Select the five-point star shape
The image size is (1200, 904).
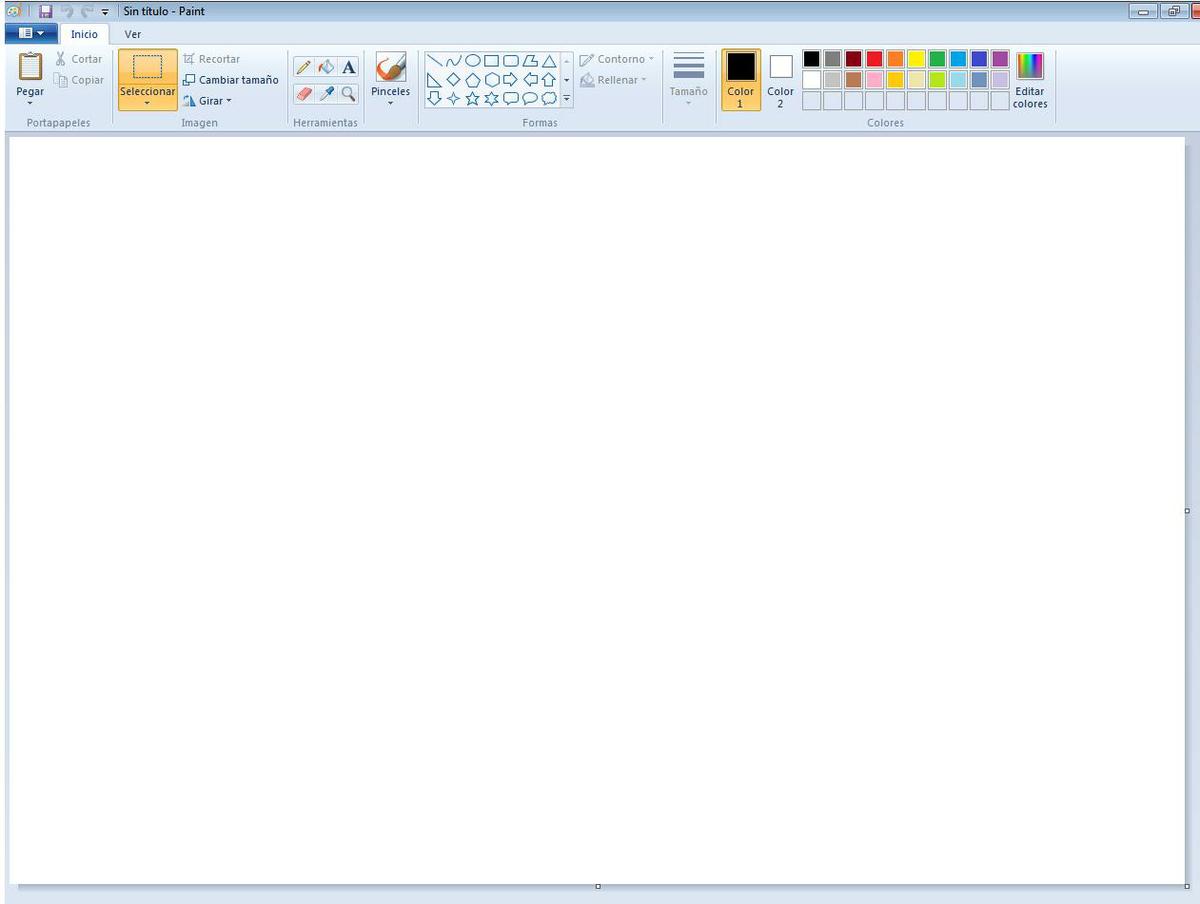point(472,99)
